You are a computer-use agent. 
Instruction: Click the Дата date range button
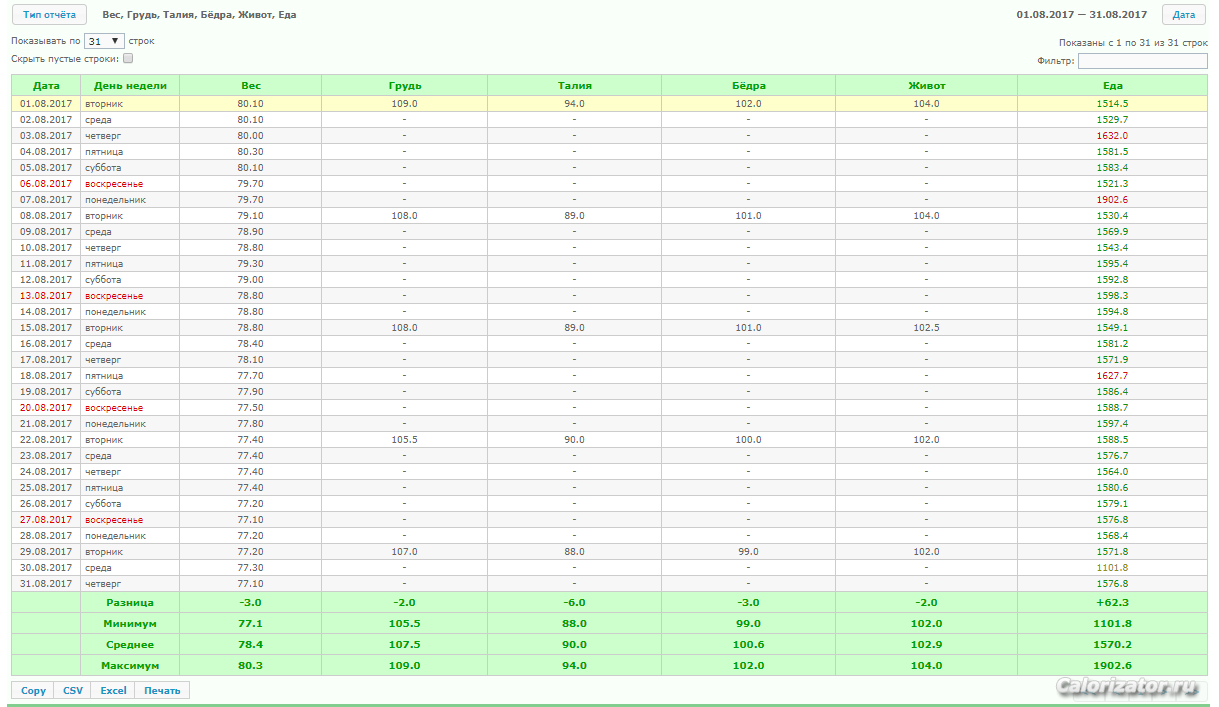1183,15
